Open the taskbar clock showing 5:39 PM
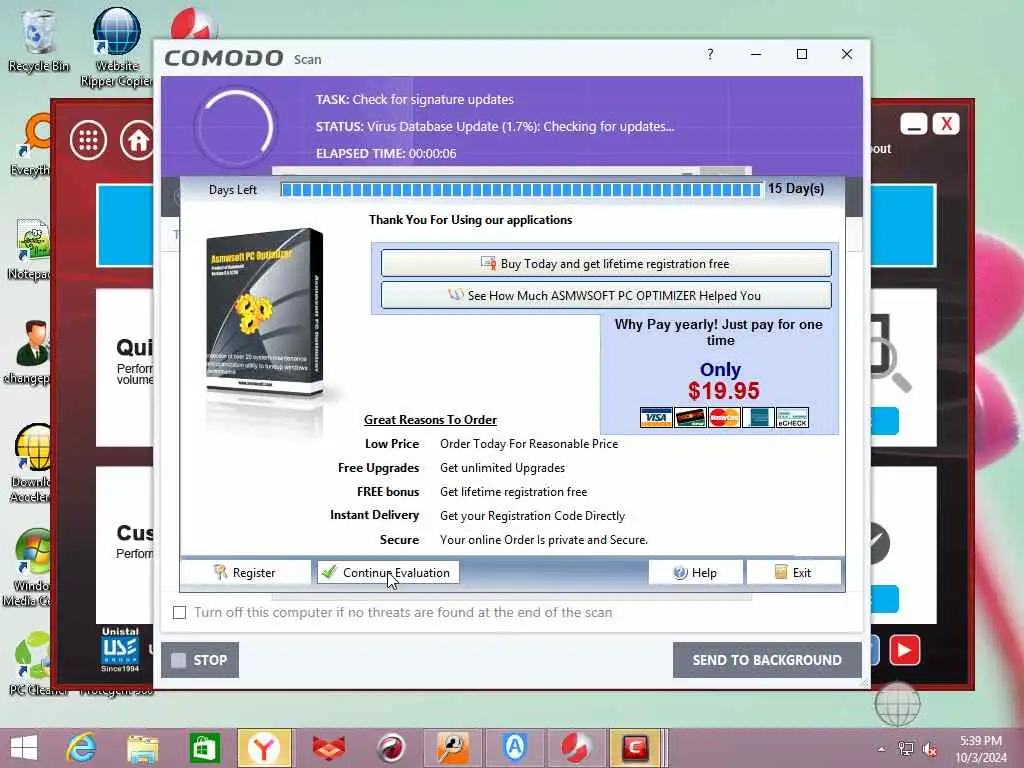Image resolution: width=1024 pixels, height=768 pixels. pyautogui.click(x=981, y=749)
